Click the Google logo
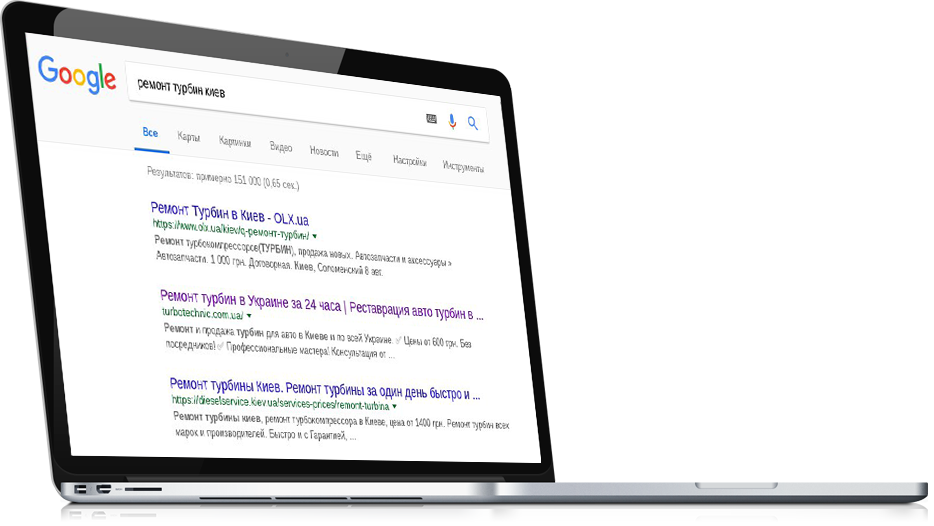Image resolution: width=934 pixels, height=526 pixels. click(77, 75)
